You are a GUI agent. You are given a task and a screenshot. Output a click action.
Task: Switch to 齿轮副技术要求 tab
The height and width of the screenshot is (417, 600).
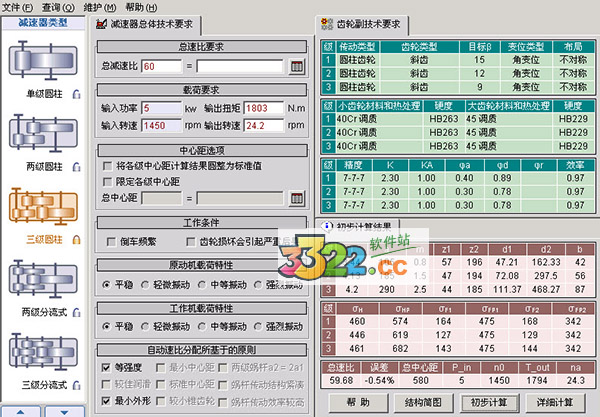[x=362, y=25]
